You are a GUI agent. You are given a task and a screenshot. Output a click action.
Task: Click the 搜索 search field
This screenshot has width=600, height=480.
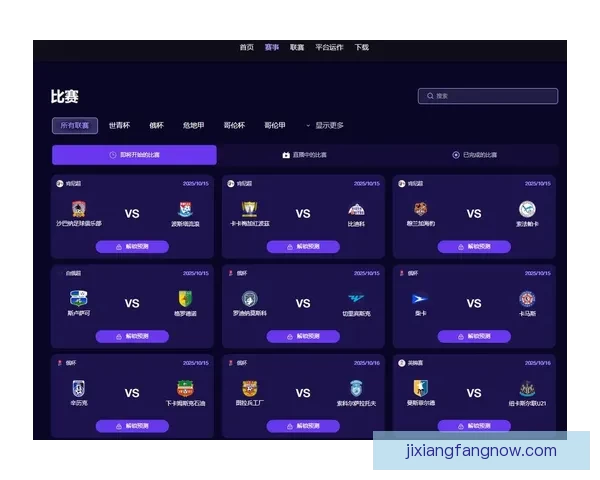(488, 96)
